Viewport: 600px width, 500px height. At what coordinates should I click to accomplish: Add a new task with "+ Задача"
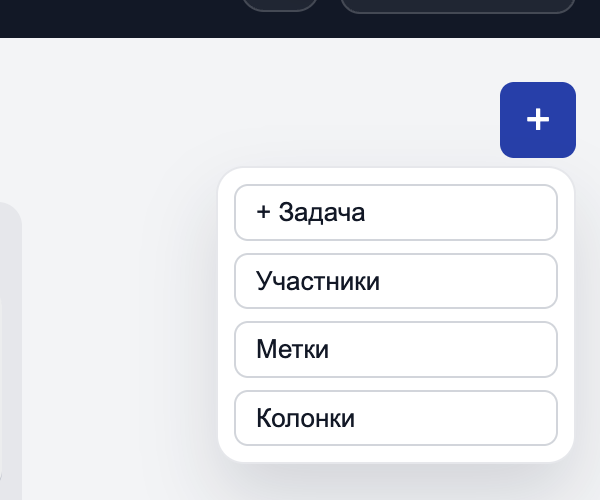[x=395, y=212]
